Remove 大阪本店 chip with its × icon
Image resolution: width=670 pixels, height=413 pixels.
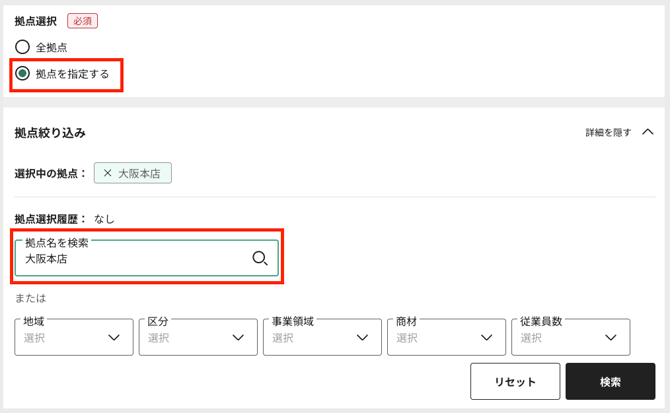coord(108,173)
